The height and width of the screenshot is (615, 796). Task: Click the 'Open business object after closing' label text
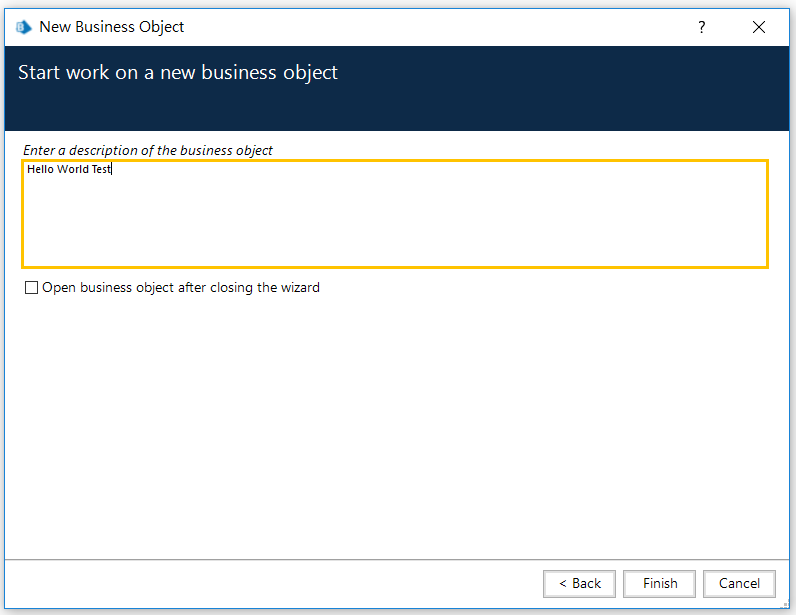coord(180,288)
